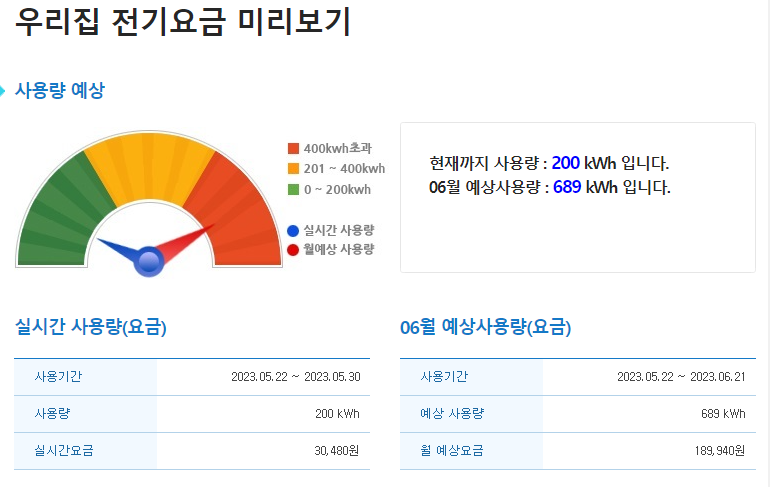This screenshot has height=487, width=770.
Task: Click the 실시간 사용량(요금) table heading
Action: click(91, 327)
